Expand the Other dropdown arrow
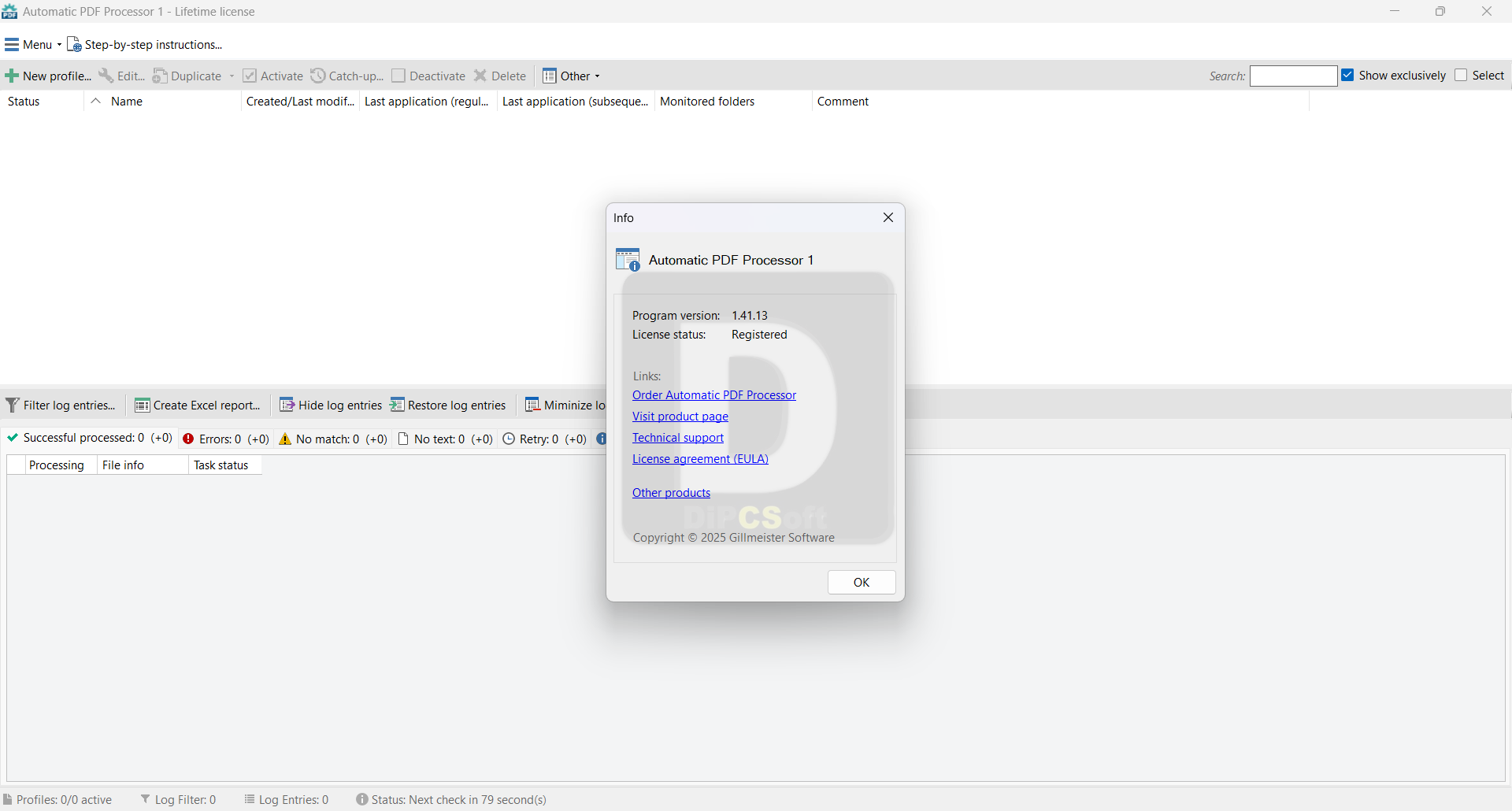The image size is (1512, 811). click(x=598, y=76)
